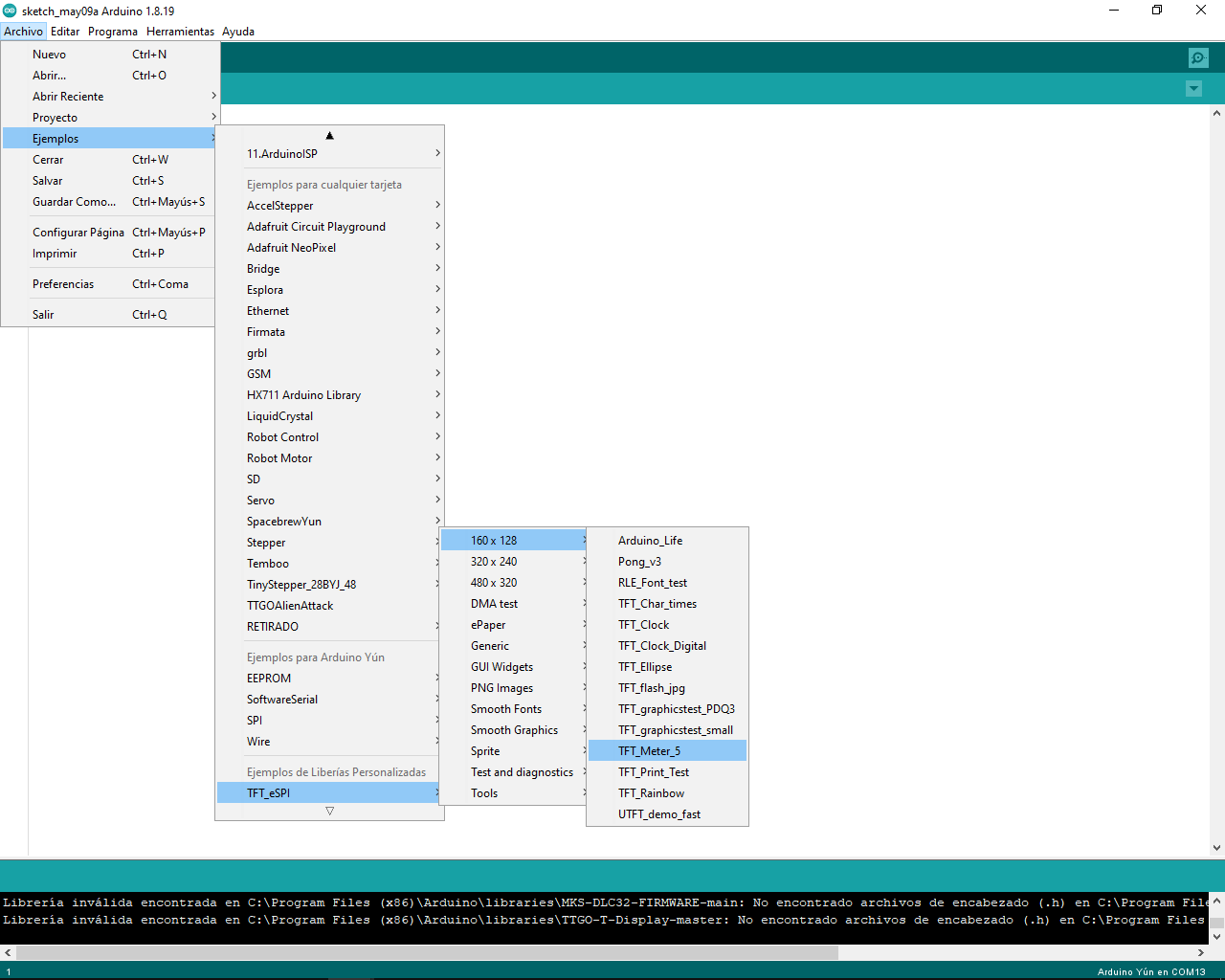Select Configurar Página menu entry
This screenshot has width=1225, height=980.
pos(110,233)
